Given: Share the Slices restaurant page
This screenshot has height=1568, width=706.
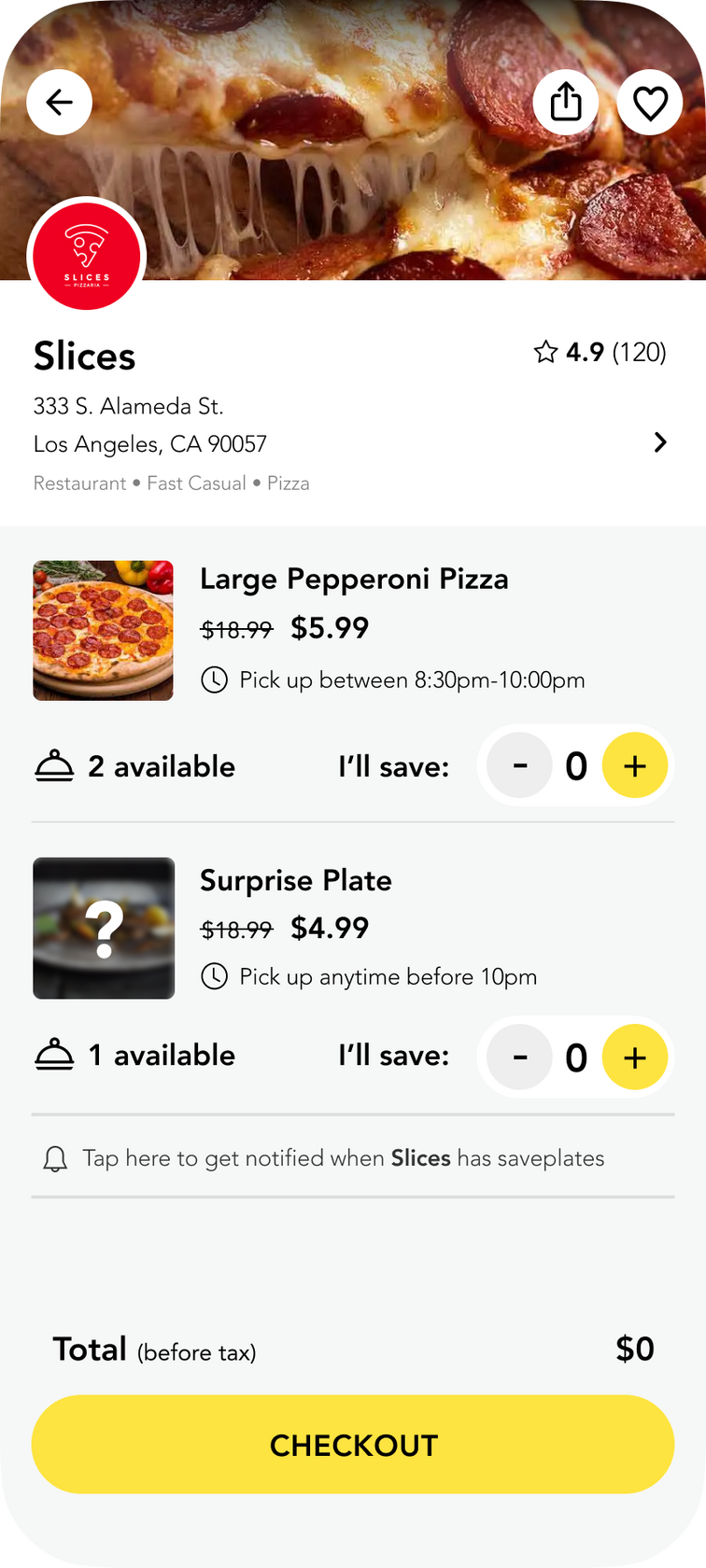Looking at the screenshot, I should click(566, 102).
